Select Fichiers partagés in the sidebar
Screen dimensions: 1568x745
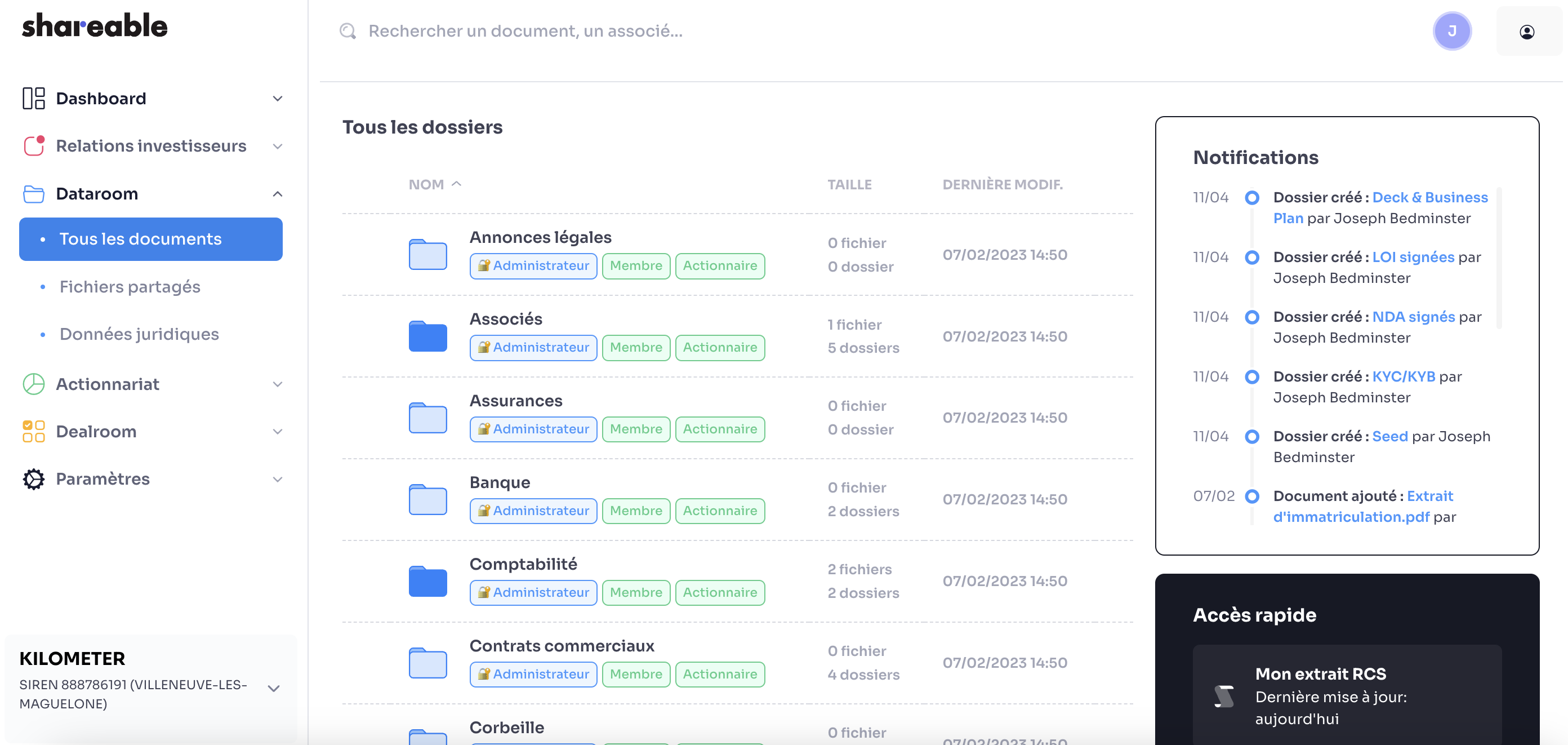click(x=130, y=286)
